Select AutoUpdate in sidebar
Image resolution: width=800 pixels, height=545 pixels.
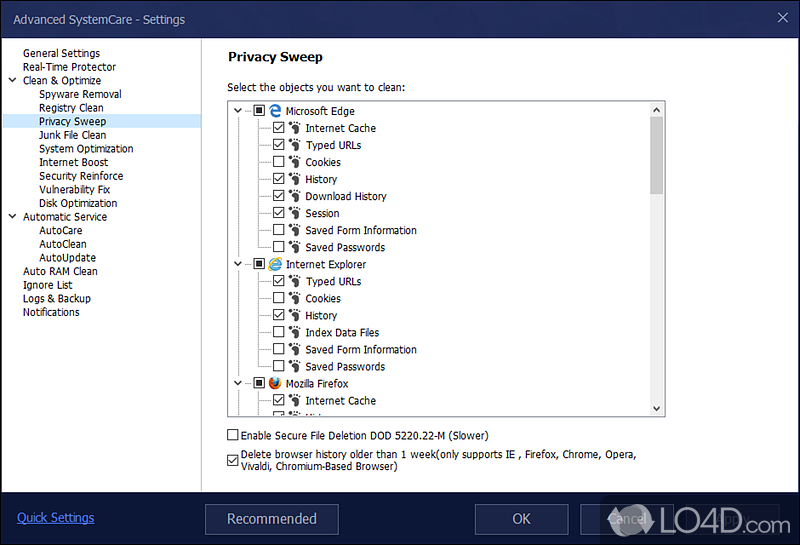click(67, 258)
